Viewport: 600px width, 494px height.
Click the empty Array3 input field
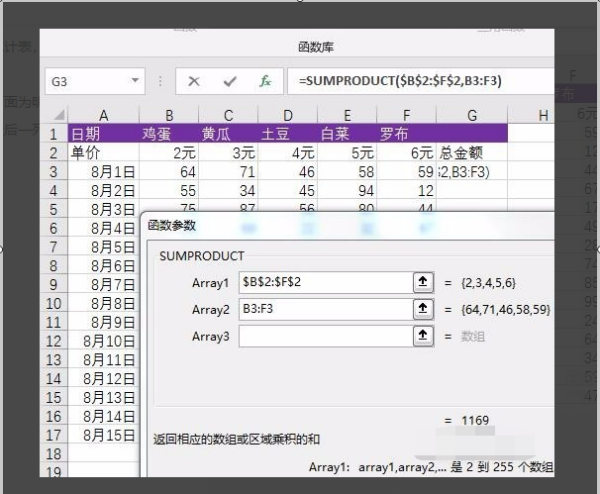(x=325, y=337)
